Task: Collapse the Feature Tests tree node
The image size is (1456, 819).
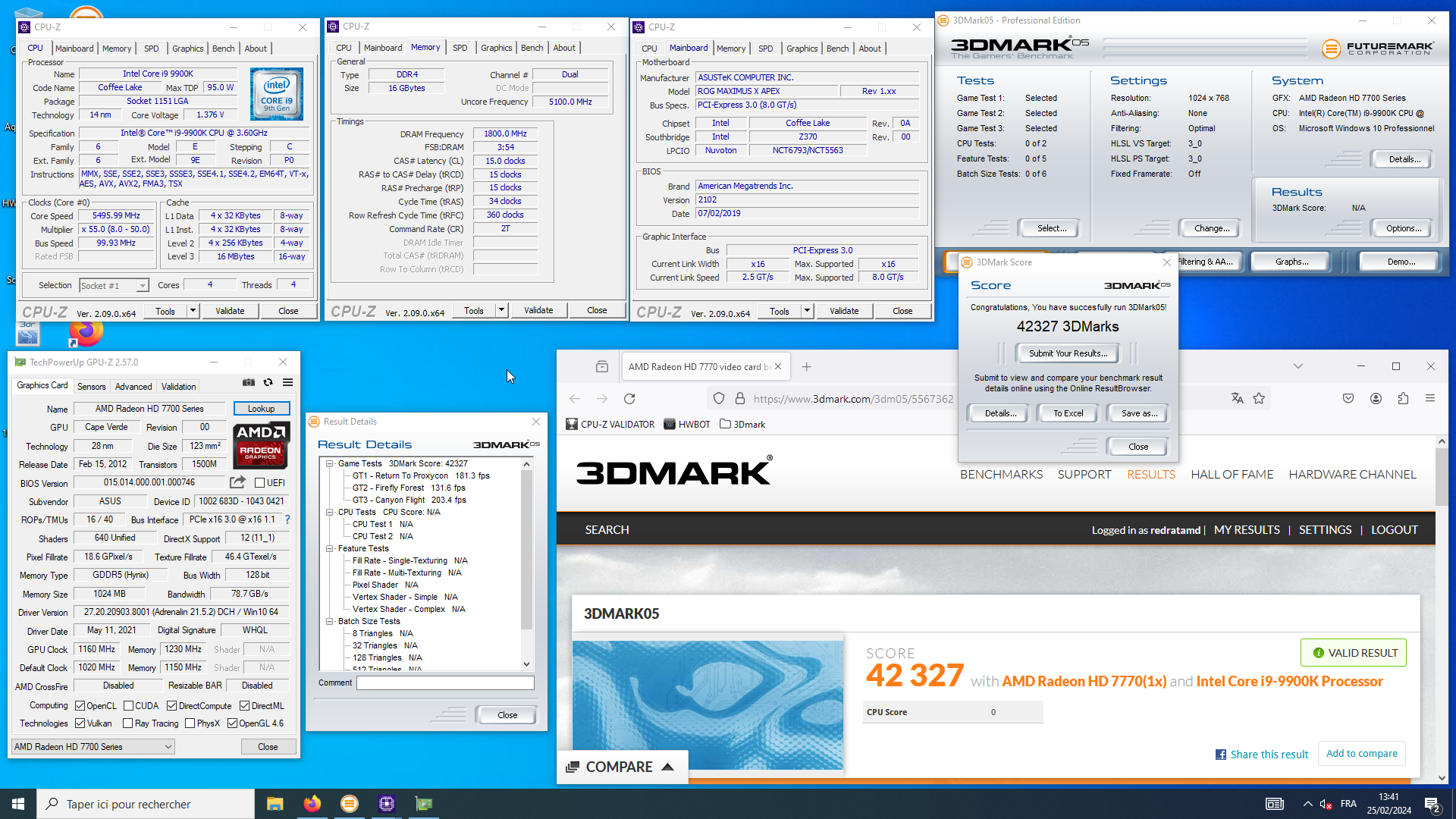Action: (330, 548)
